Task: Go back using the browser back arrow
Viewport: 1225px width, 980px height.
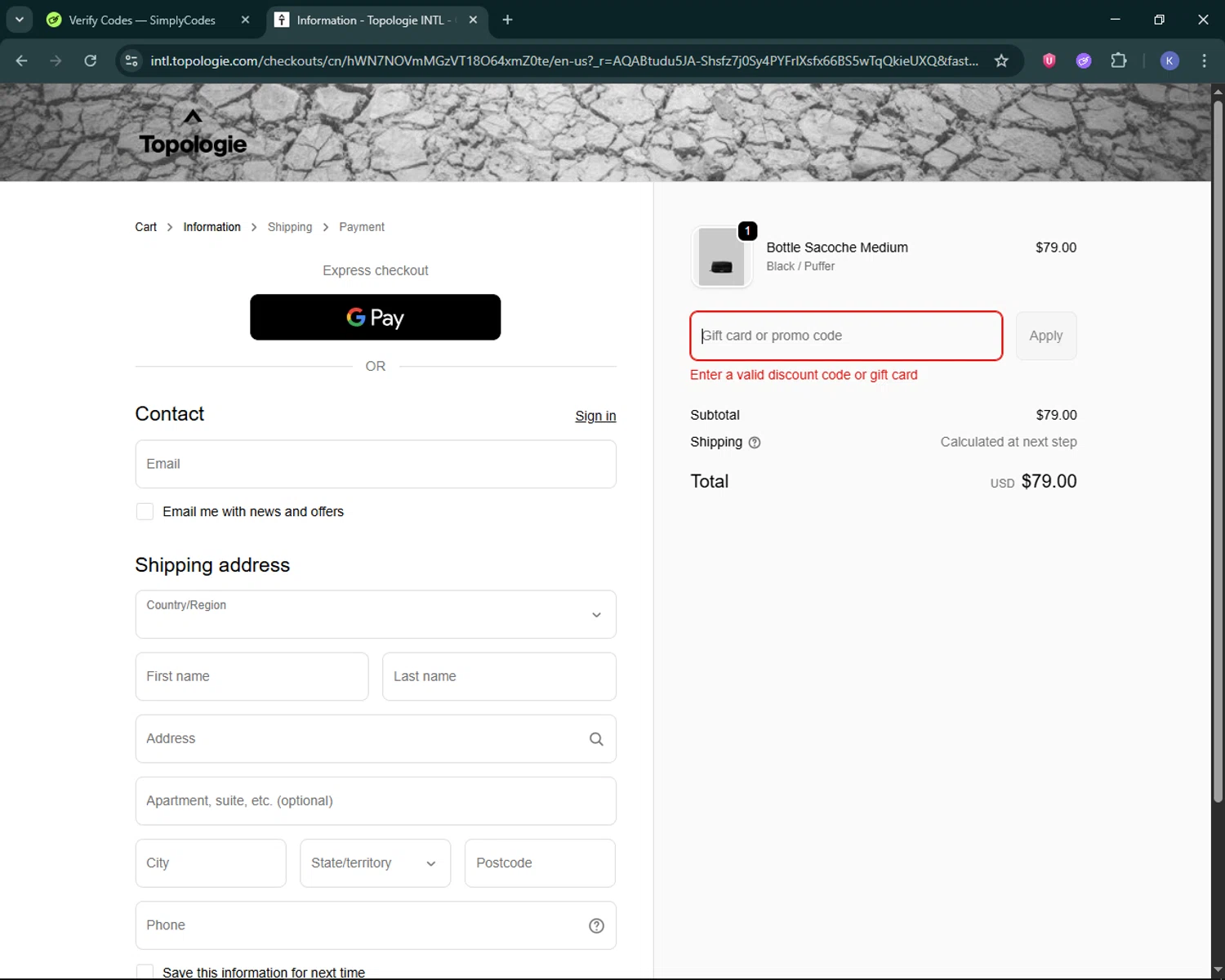Action: pyautogui.click(x=22, y=60)
